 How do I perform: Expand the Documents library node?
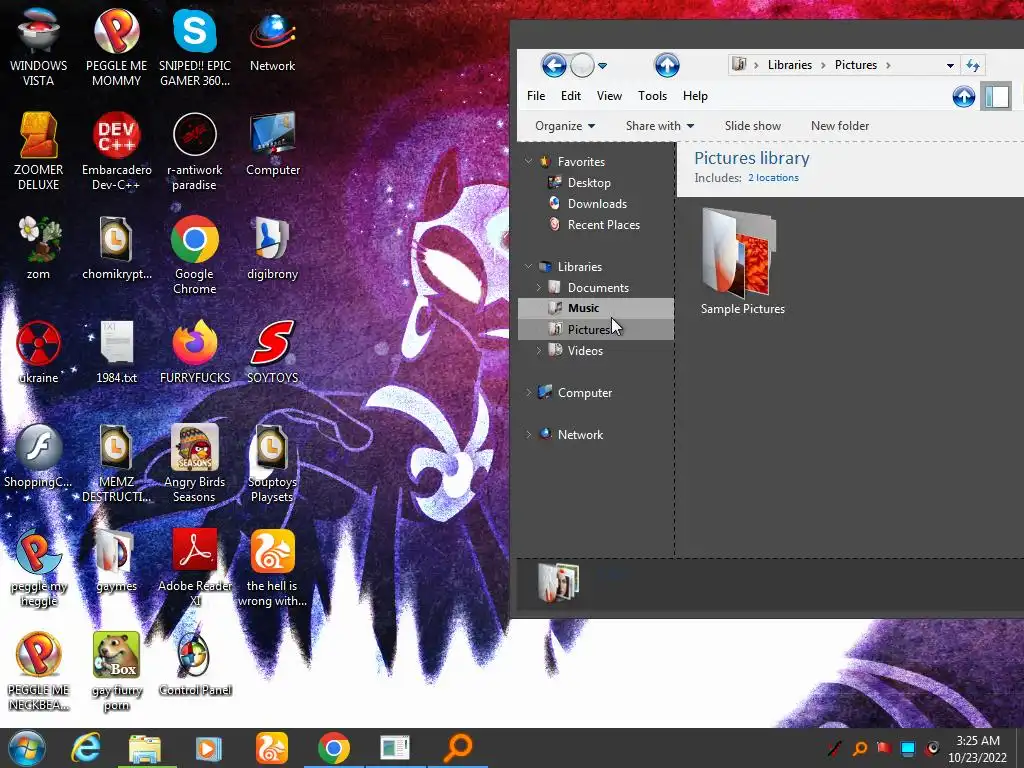[539, 287]
